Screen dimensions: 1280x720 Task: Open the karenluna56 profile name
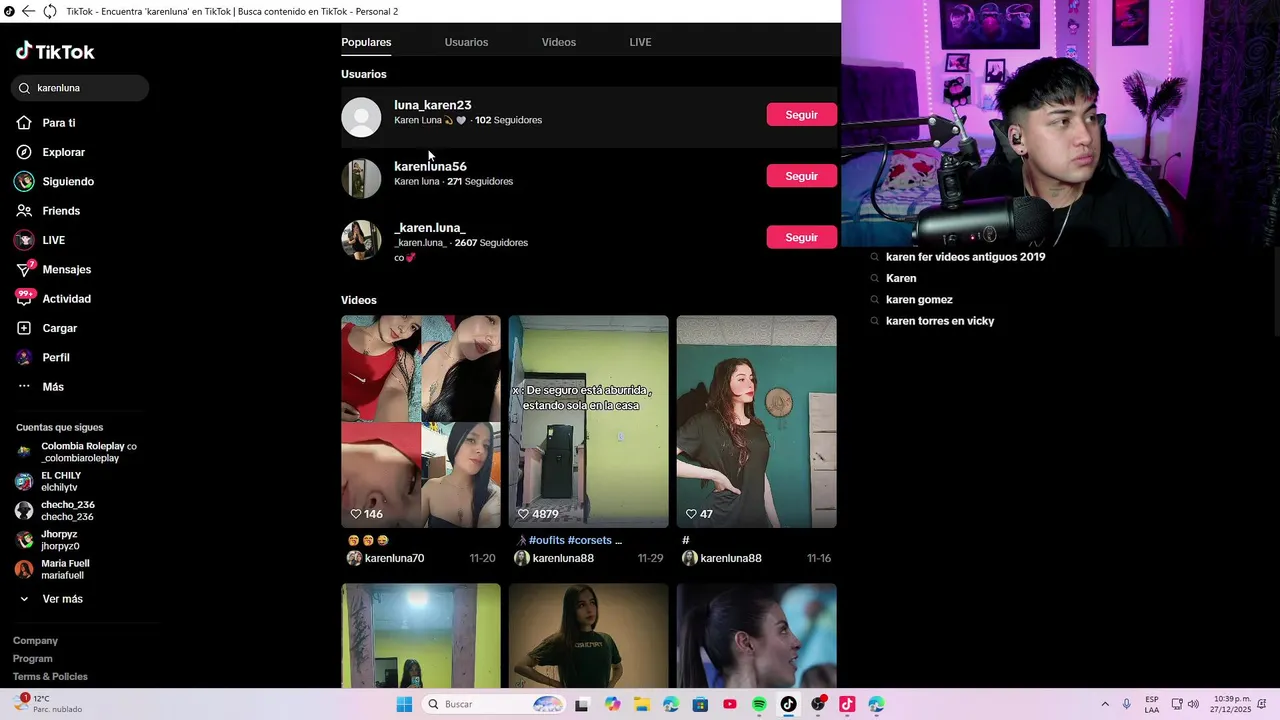(430, 166)
